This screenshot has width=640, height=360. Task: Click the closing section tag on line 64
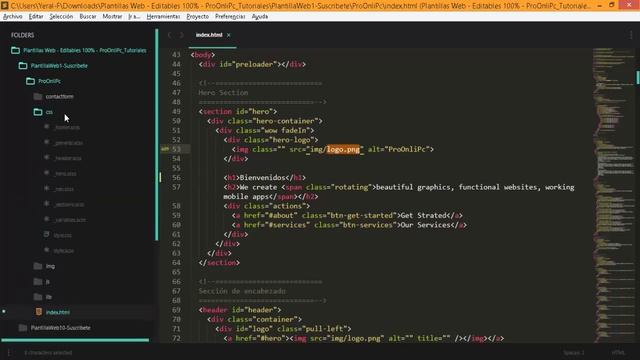point(219,263)
